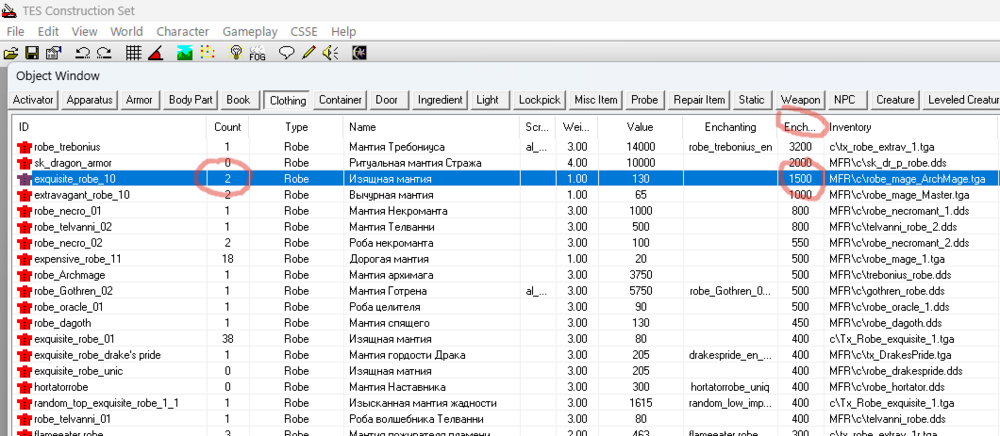Open the Gameplay menu
This screenshot has height=436, width=1000.
point(249,32)
